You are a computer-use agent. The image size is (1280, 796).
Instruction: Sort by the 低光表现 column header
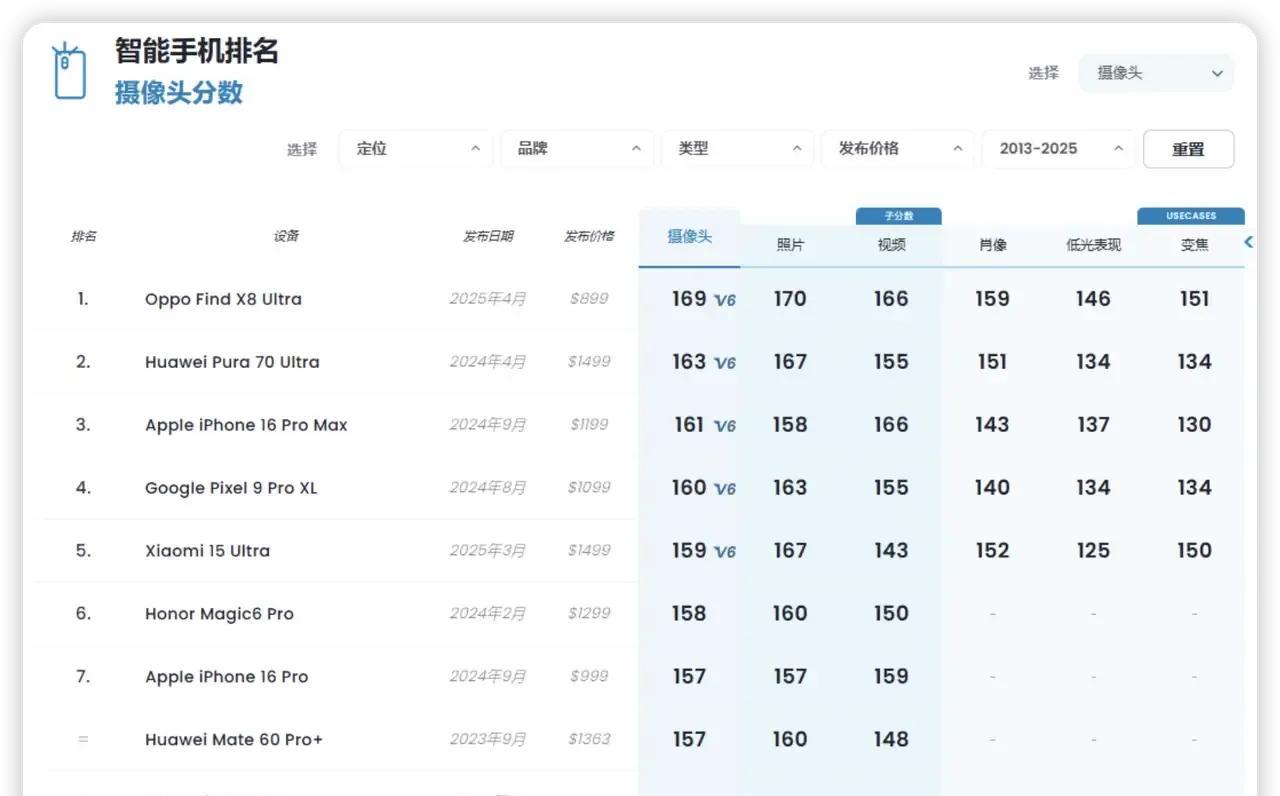click(x=1093, y=245)
